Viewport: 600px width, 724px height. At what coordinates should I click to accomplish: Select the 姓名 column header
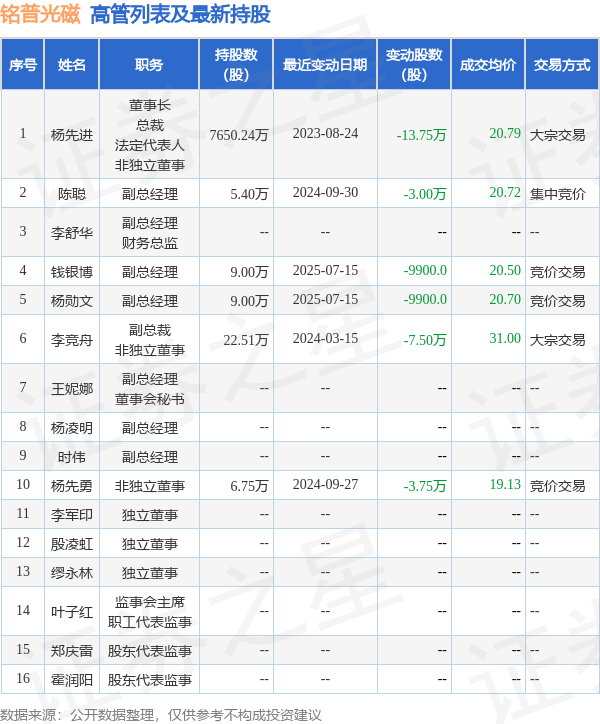pos(72,65)
